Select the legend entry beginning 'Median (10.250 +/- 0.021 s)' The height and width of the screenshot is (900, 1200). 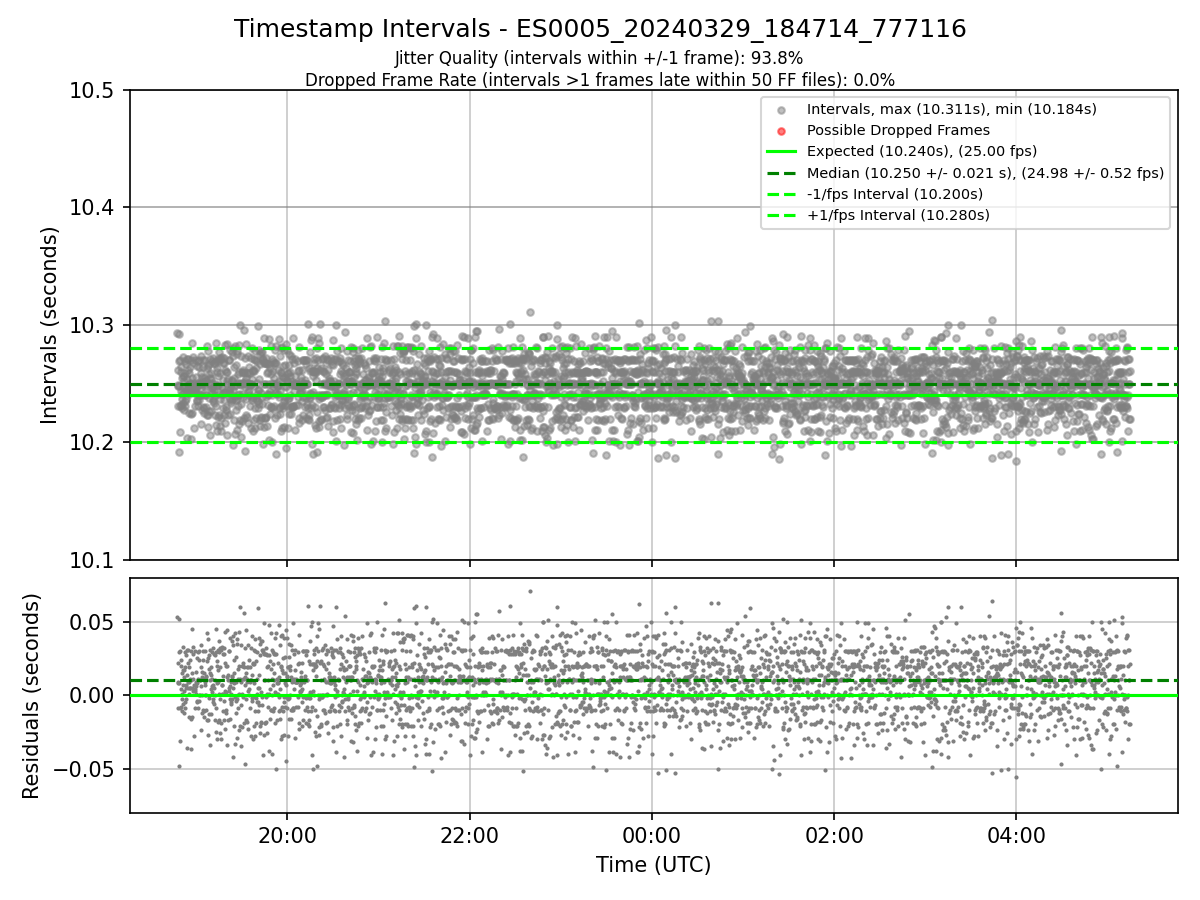click(985, 173)
